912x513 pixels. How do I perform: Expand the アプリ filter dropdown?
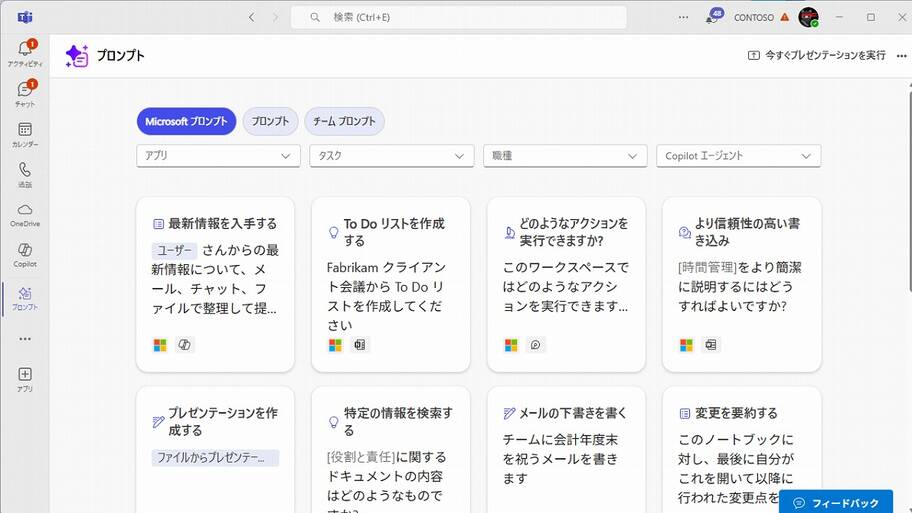(x=218, y=156)
